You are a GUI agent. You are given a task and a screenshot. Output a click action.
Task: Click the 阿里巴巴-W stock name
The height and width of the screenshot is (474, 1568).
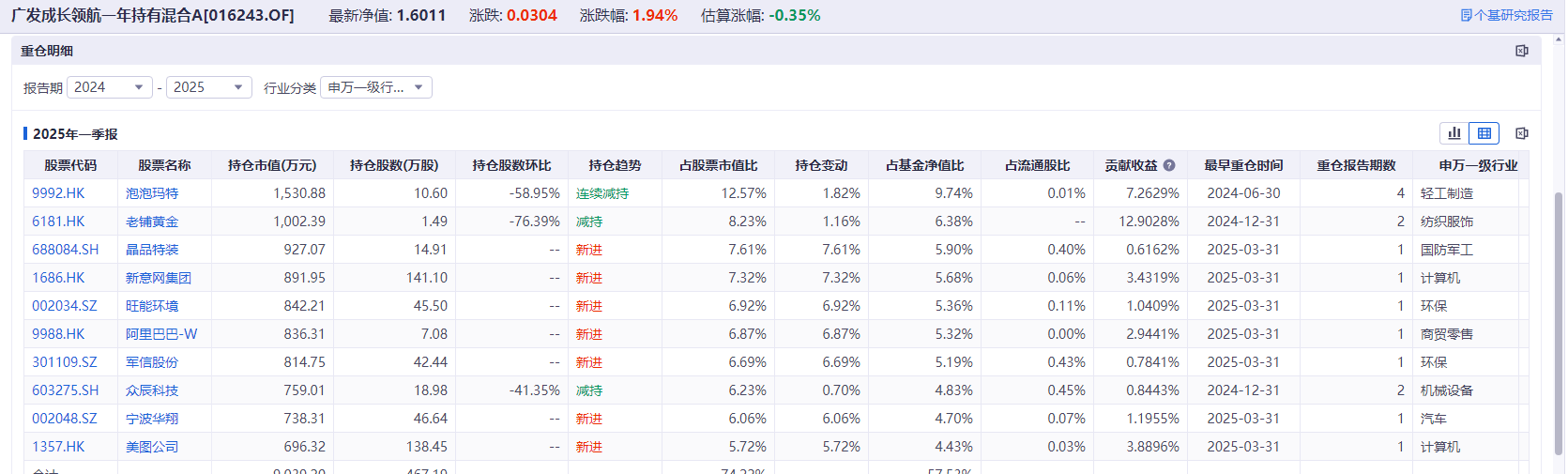(x=161, y=334)
